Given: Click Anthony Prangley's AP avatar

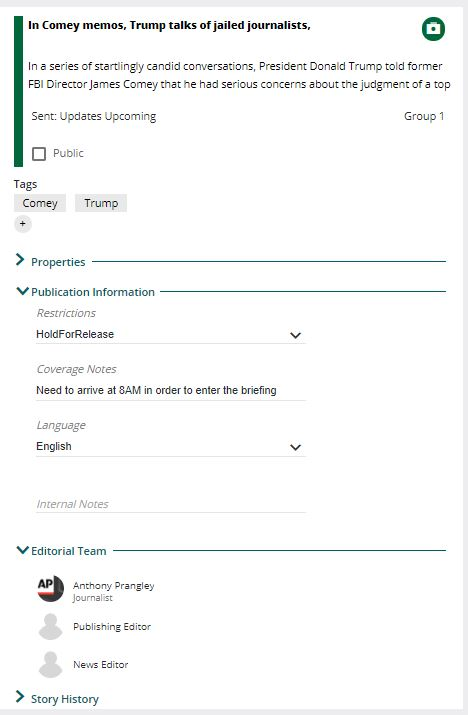Looking at the screenshot, I should [x=50, y=589].
